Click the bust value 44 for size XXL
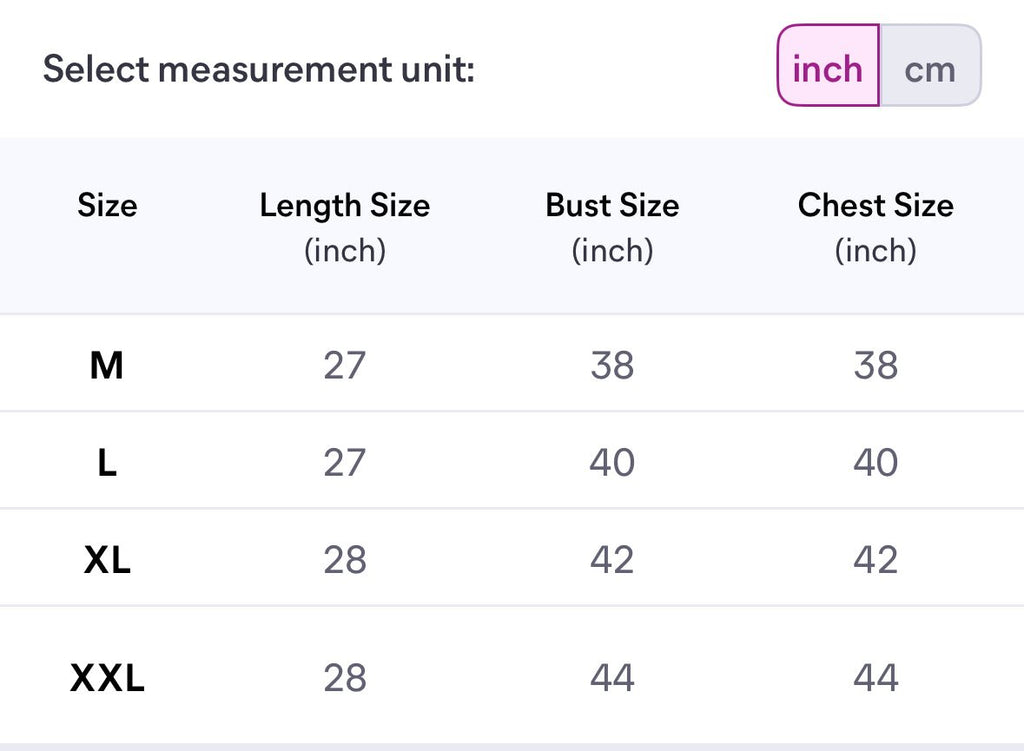 612,679
